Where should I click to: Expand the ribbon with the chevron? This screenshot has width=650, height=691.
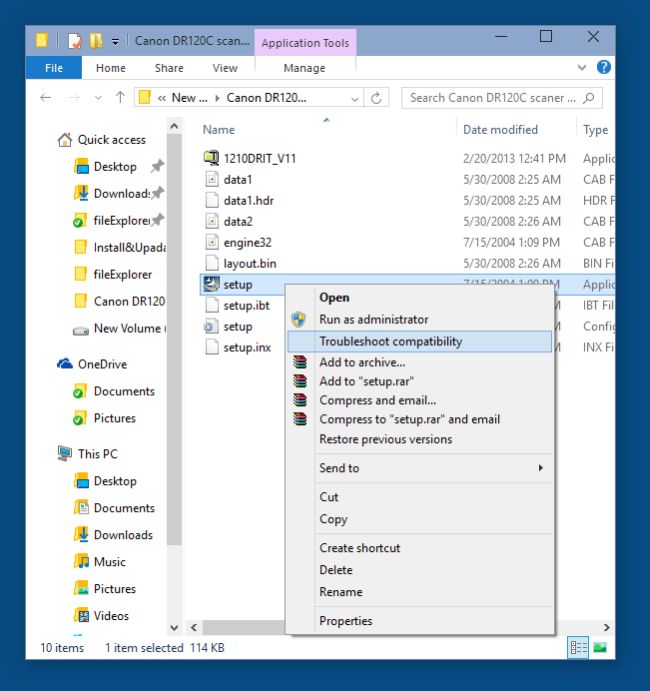point(582,67)
